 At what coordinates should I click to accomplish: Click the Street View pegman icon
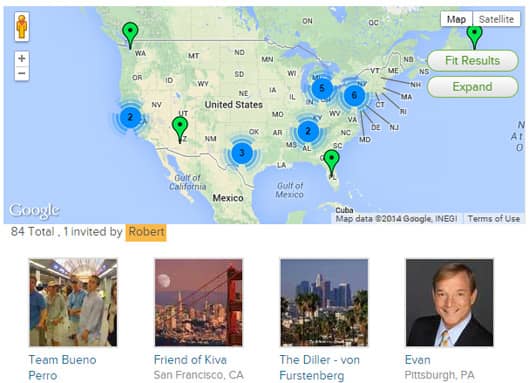(22, 27)
